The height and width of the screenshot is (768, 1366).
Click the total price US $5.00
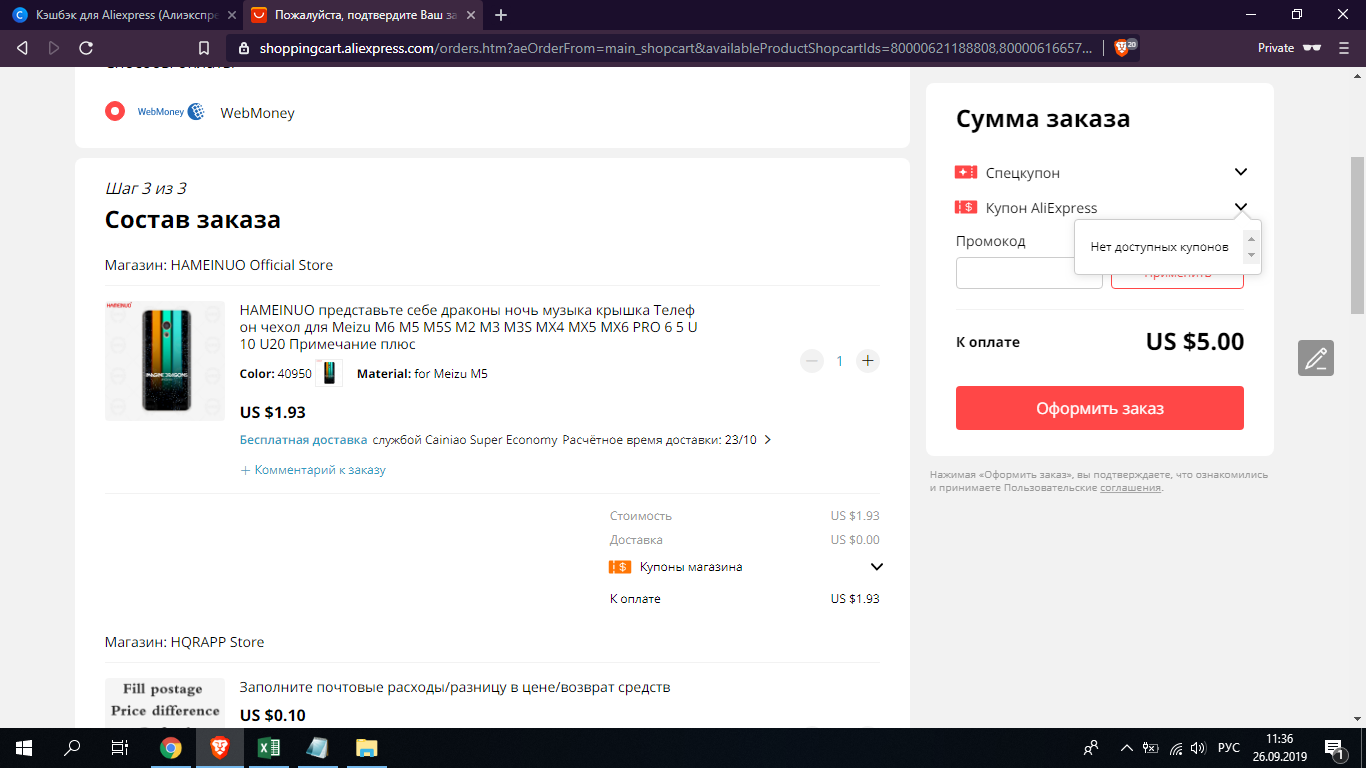tap(1195, 341)
